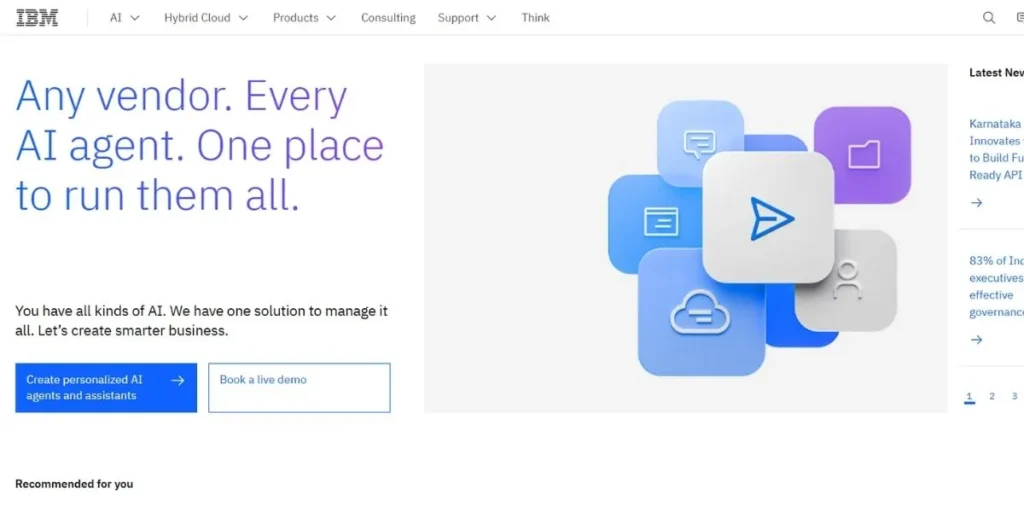
Task: Click the IBM logo
Action: (37, 17)
